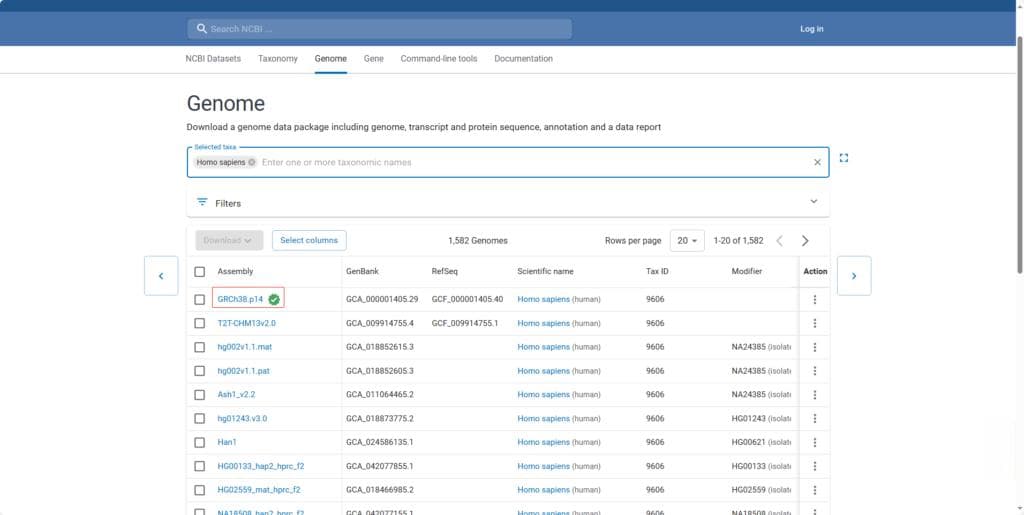The width and height of the screenshot is (1024, 515).
Task: Check the HG02559_mat_hprc_f2 row checkbox
Action: (200, 490)
